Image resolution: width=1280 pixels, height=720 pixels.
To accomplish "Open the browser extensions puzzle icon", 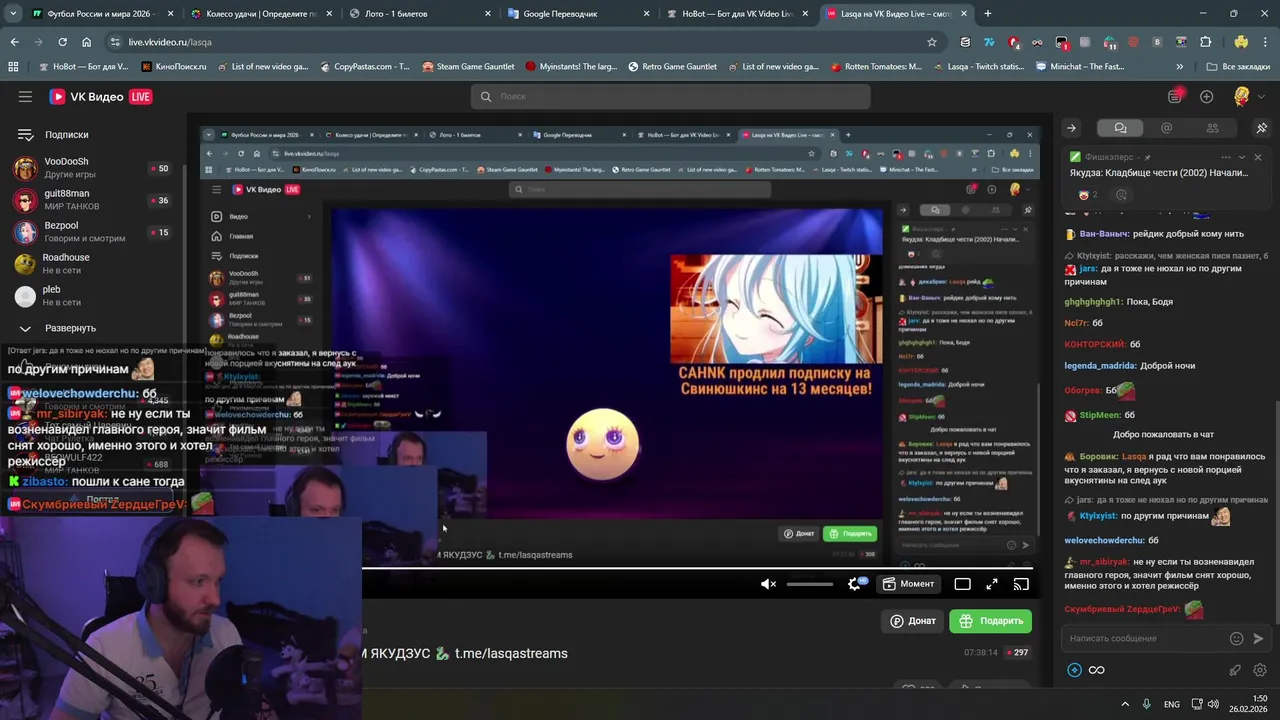I will pyautogui.click(x=1206, y=42).
